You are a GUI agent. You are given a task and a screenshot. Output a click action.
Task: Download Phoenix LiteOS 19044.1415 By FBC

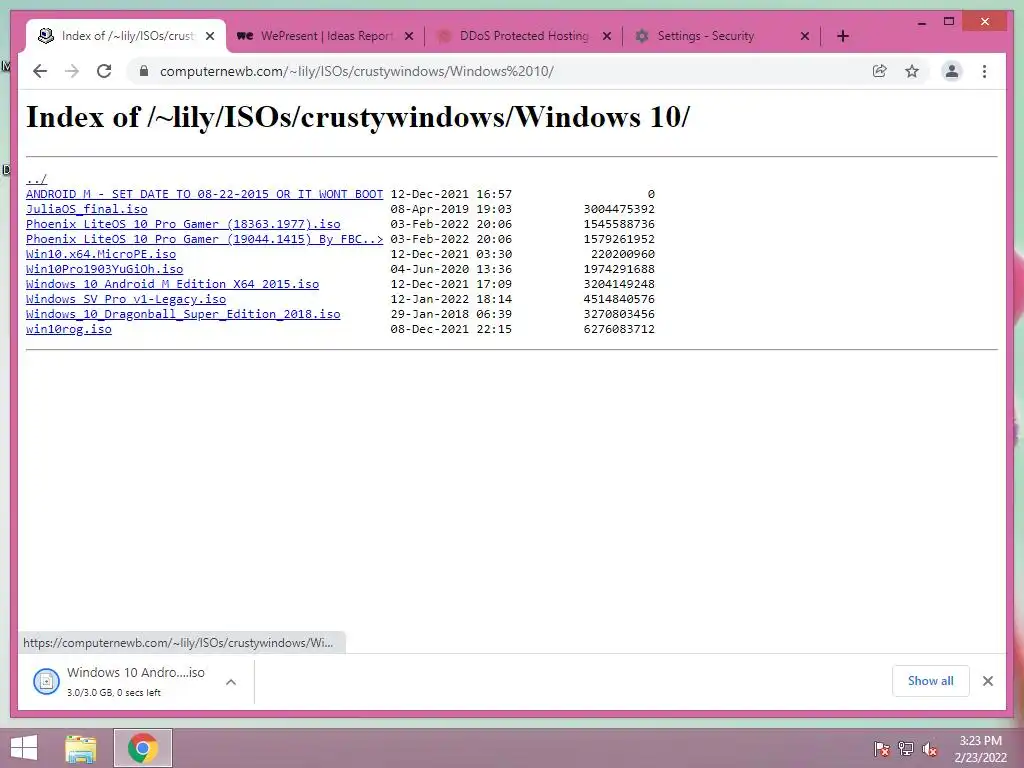tap(204, 239)
